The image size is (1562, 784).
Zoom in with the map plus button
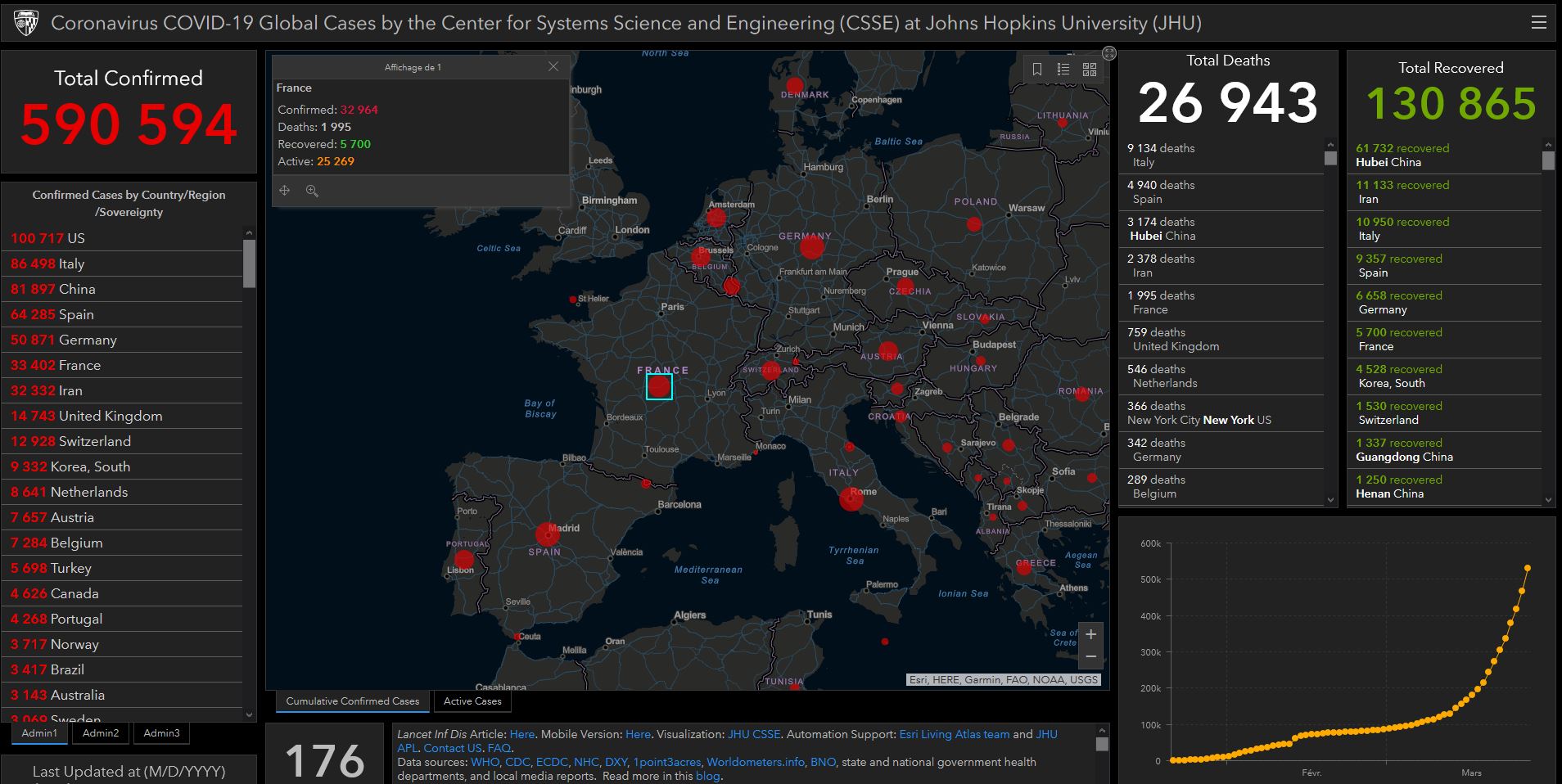click(x=1090, y=634)
